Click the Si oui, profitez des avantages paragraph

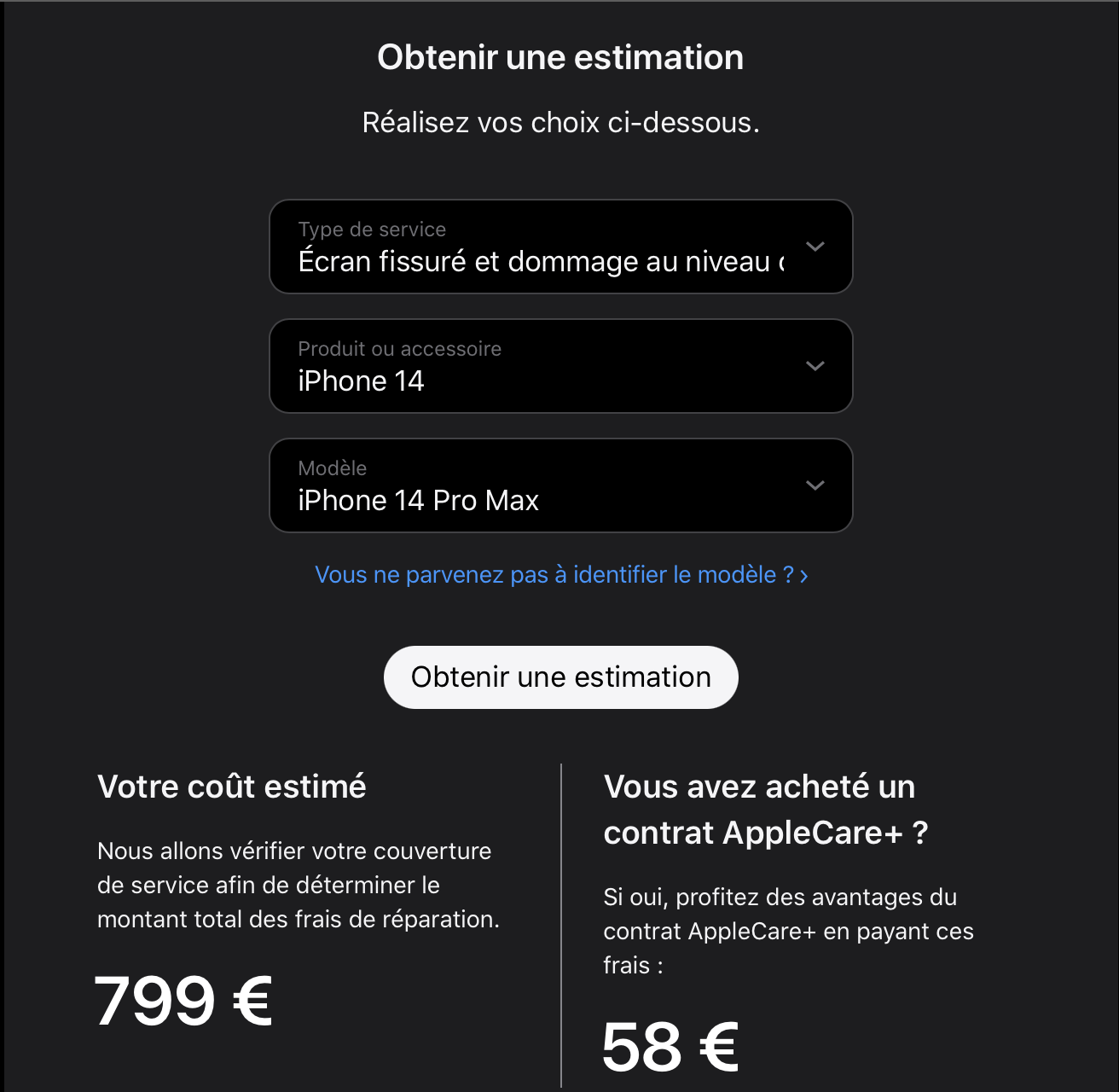pyautogui.click(x=787, y=931)
